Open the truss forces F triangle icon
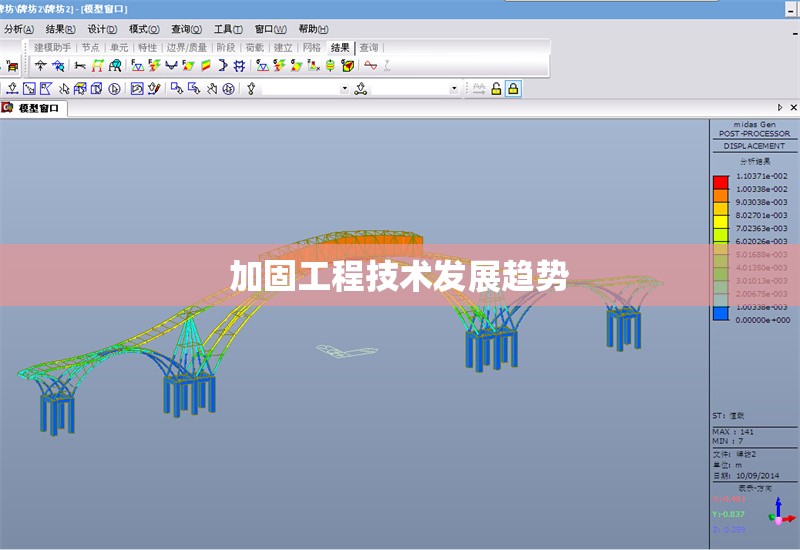 click(x=137, y=65)
